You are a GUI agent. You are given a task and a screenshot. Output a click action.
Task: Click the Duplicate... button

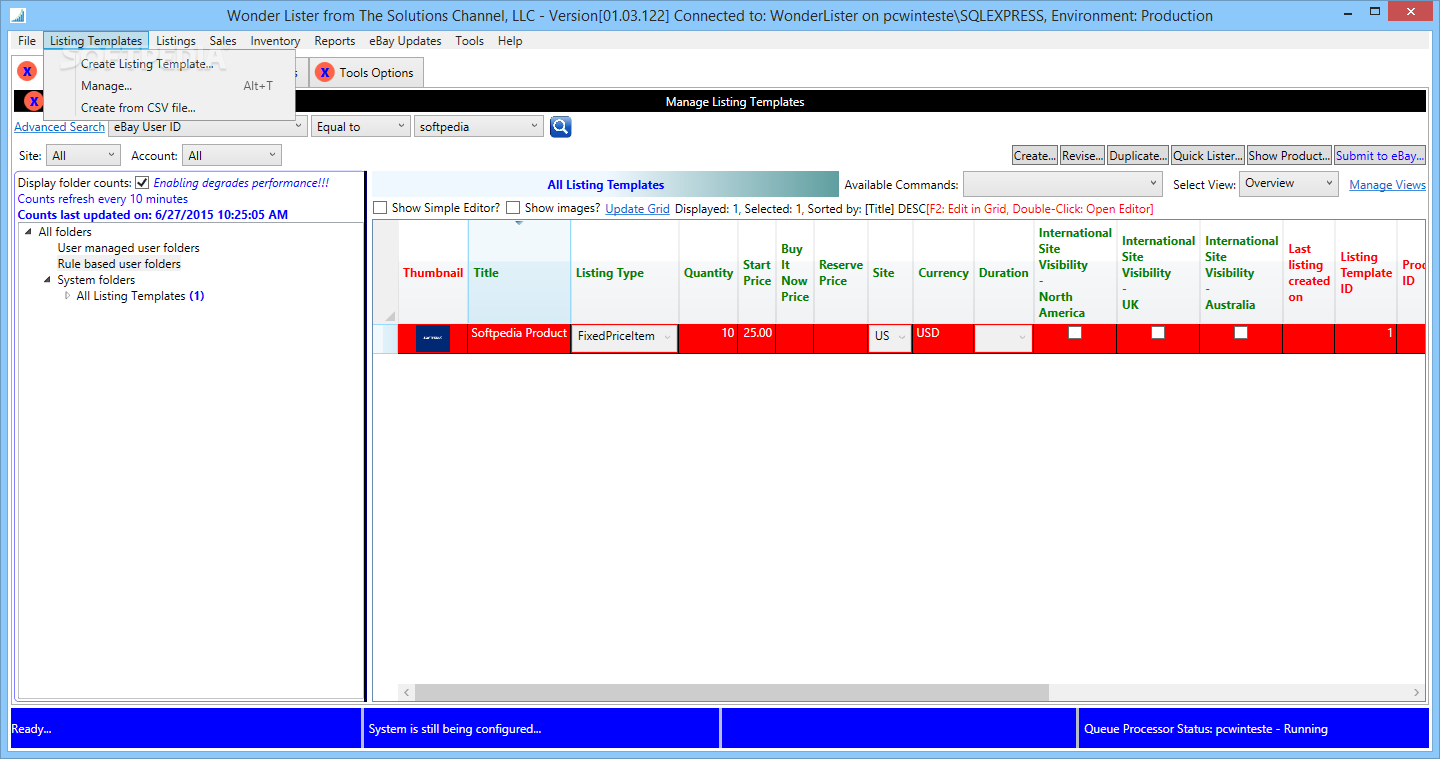coord(1138,155)
